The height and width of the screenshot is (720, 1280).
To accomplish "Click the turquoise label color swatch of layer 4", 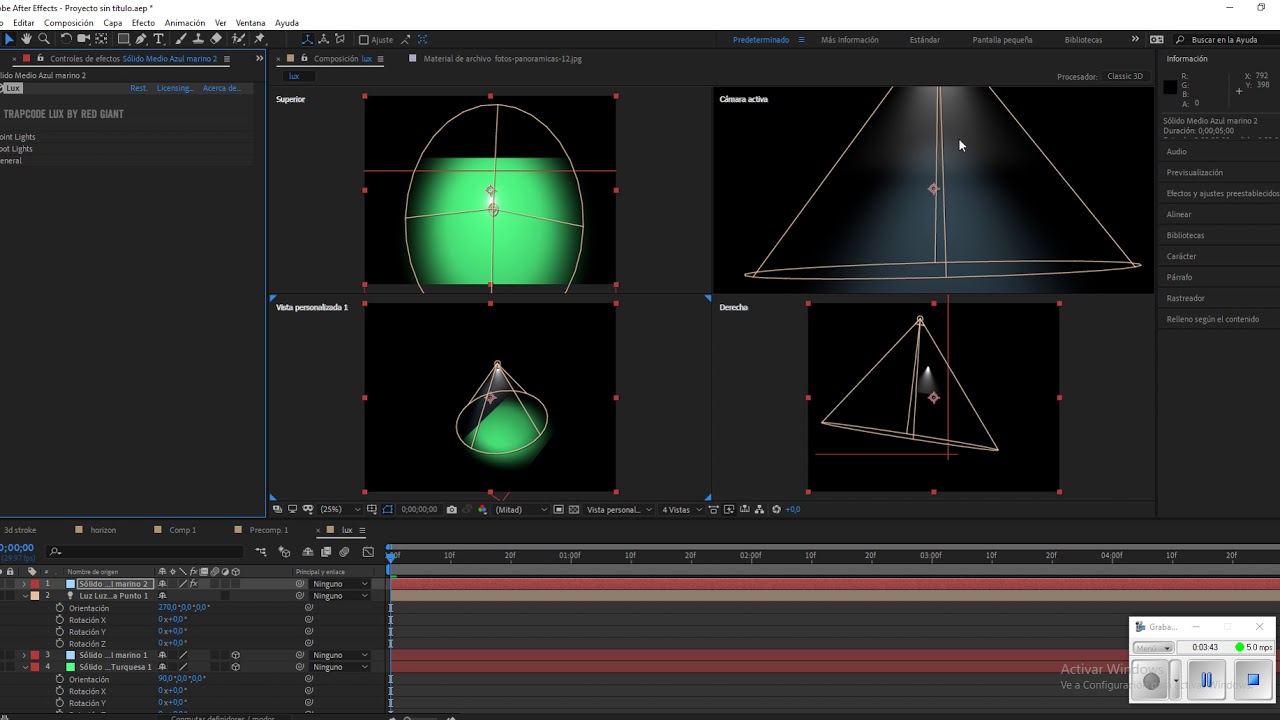I will [71, 667].
